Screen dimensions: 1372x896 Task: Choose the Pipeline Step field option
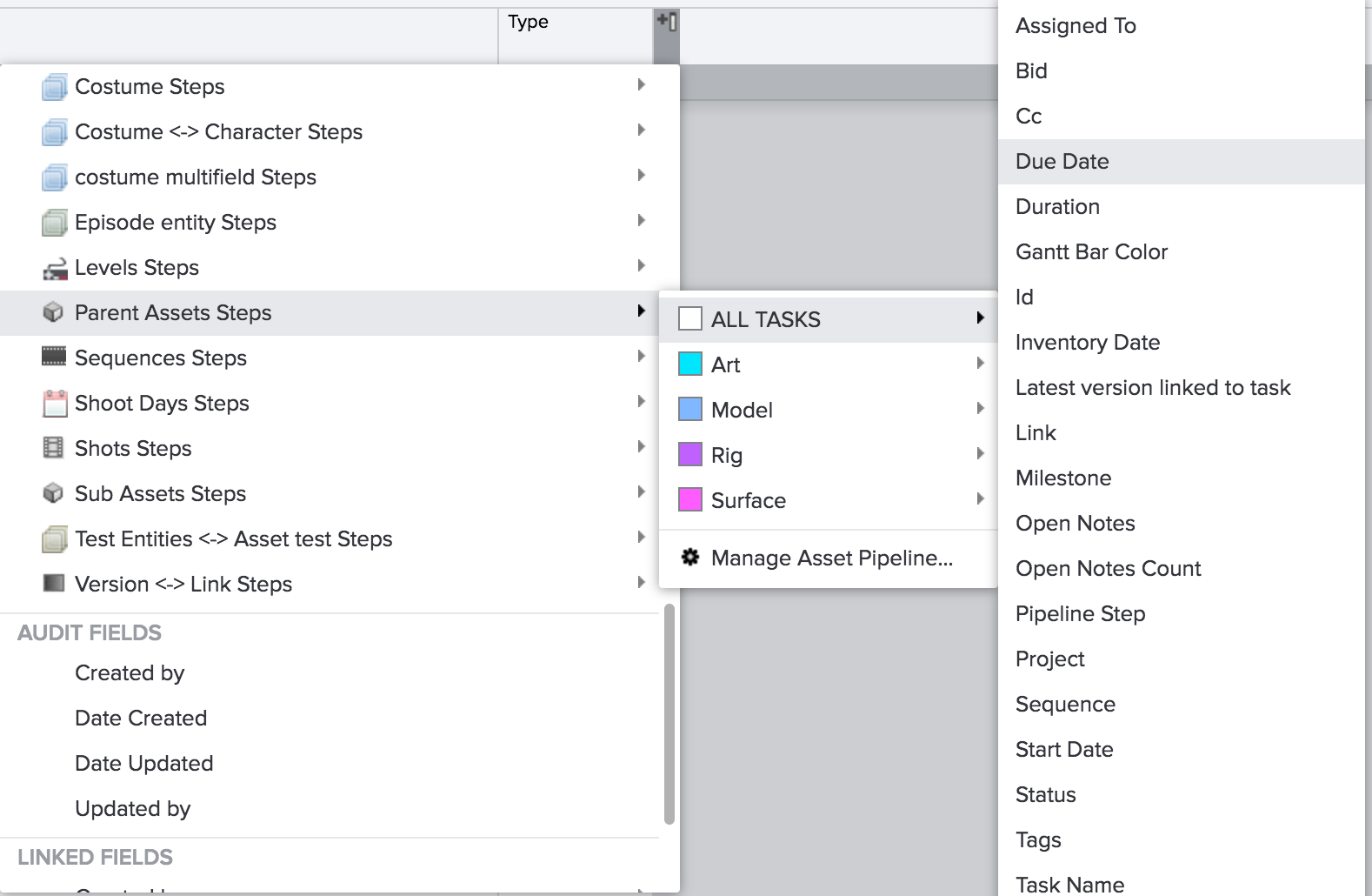1080,614
